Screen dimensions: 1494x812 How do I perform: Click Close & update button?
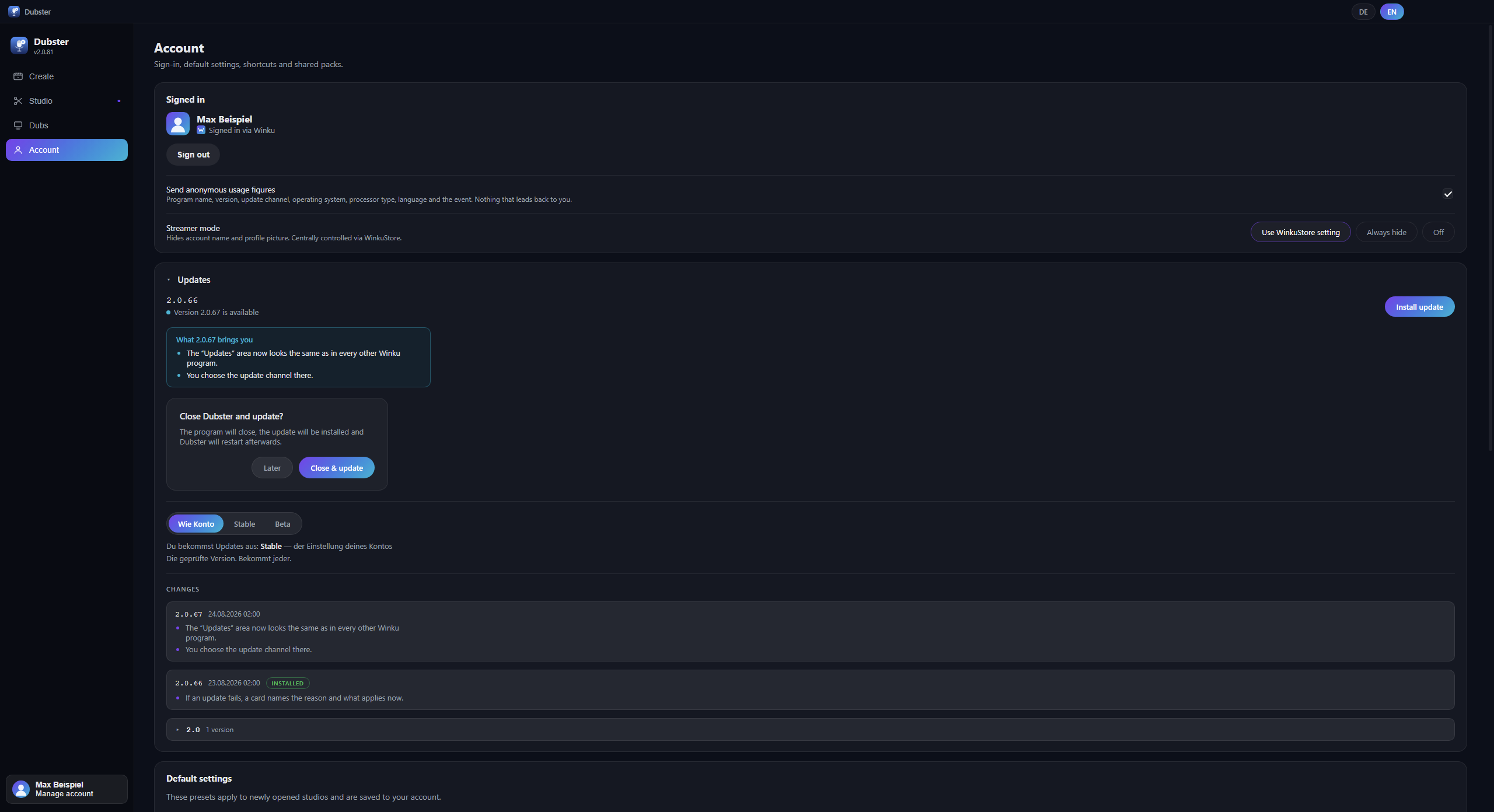[x=337, y=468]
